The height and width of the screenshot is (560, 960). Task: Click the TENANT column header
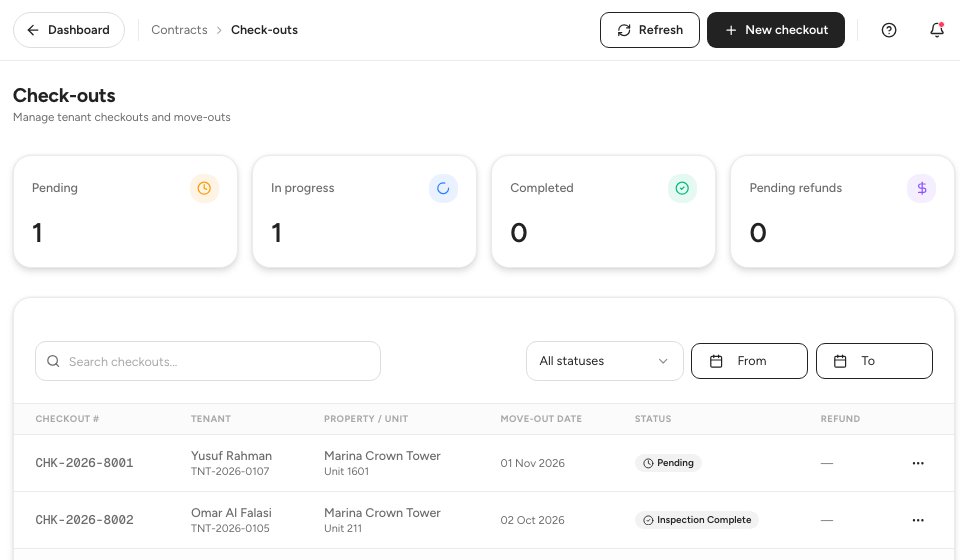coord(211,419)
